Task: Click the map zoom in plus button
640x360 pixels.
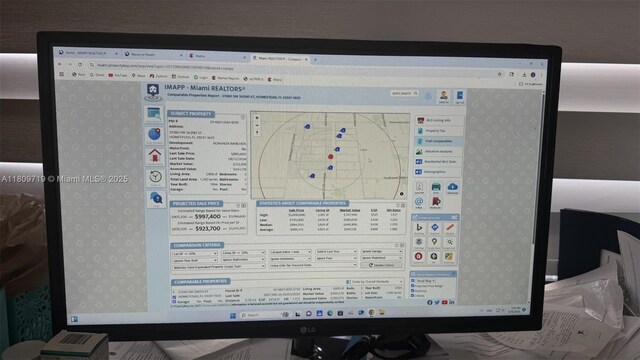Action: [x=257, y=118]
